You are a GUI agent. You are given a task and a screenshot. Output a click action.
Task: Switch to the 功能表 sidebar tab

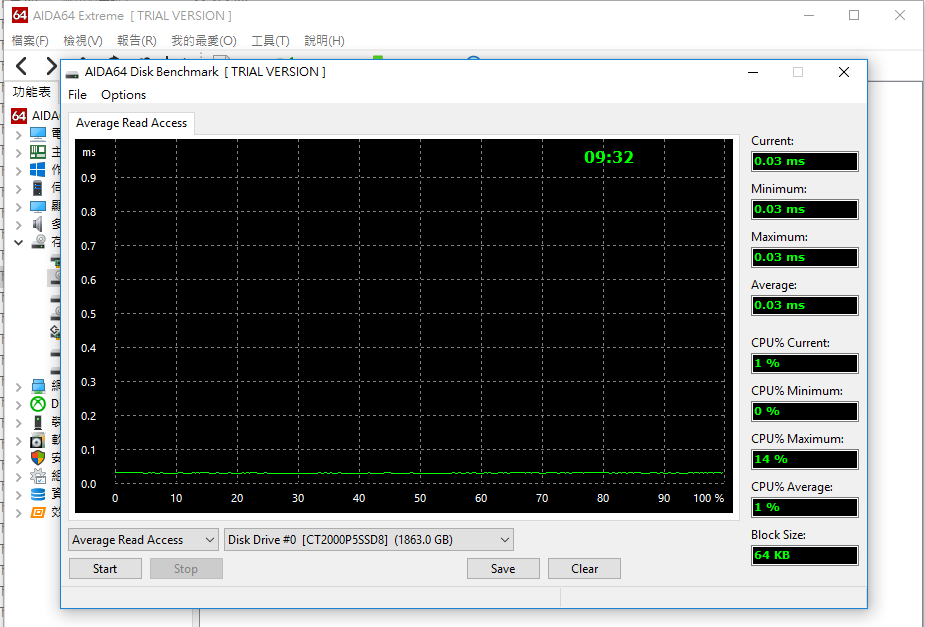click(32, 92)
